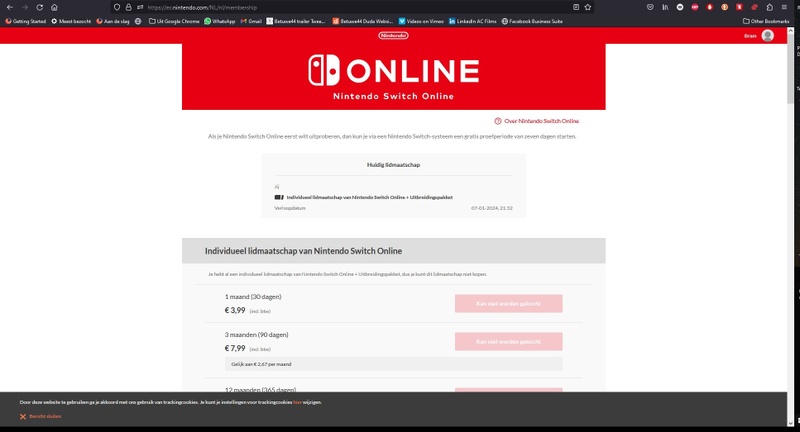This screenshot has width=800, height=432.
Task: Open the Betuwe44 trailer bookmark
Action: (x=296, y=21)
